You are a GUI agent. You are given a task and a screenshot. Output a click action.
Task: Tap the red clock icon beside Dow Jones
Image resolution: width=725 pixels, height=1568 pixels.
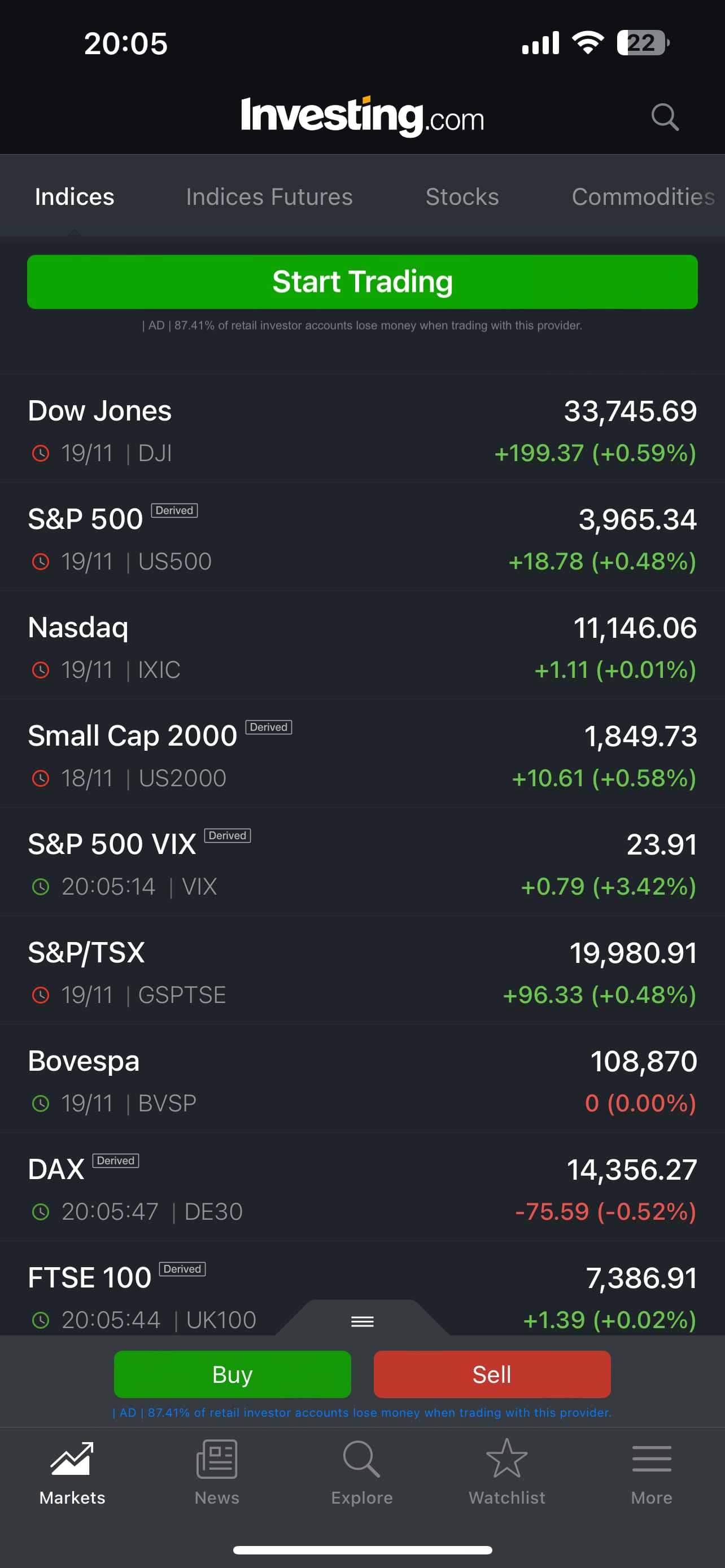point(40,453)
